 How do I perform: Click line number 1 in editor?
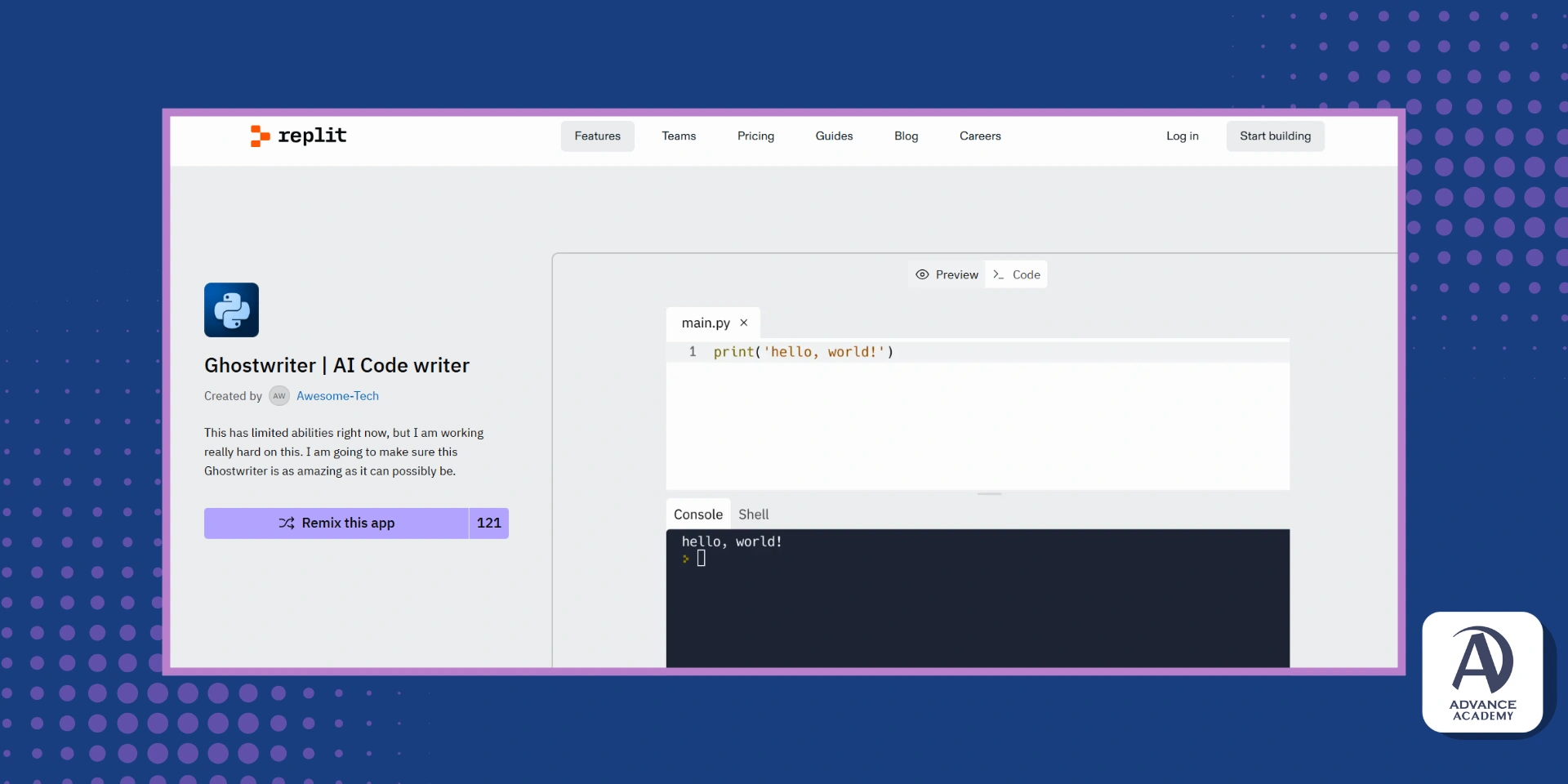[693, 352]
